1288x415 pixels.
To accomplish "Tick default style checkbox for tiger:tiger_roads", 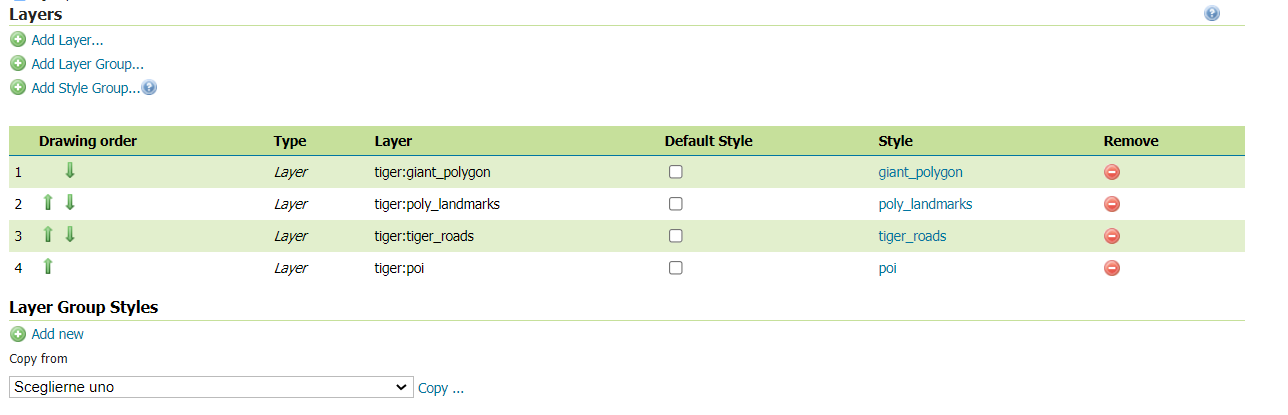I will click(x=676, y=236).
